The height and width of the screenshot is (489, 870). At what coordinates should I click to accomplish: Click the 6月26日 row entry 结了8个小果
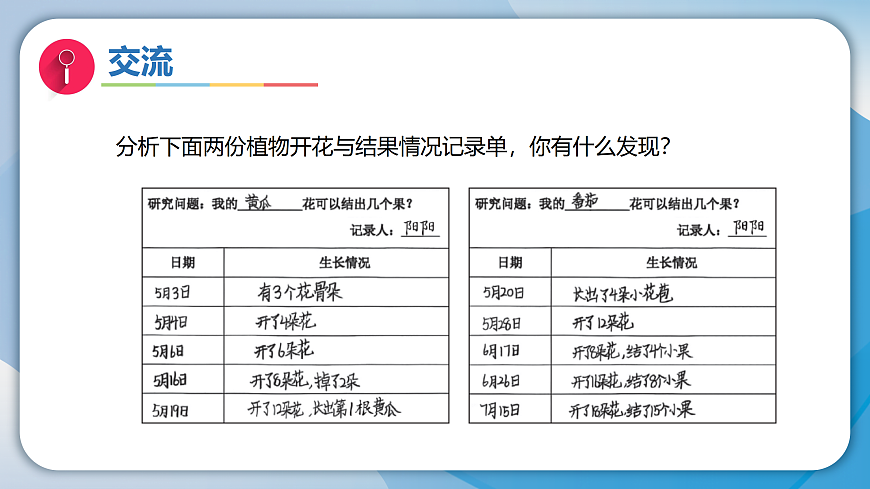tap(658, 380)
